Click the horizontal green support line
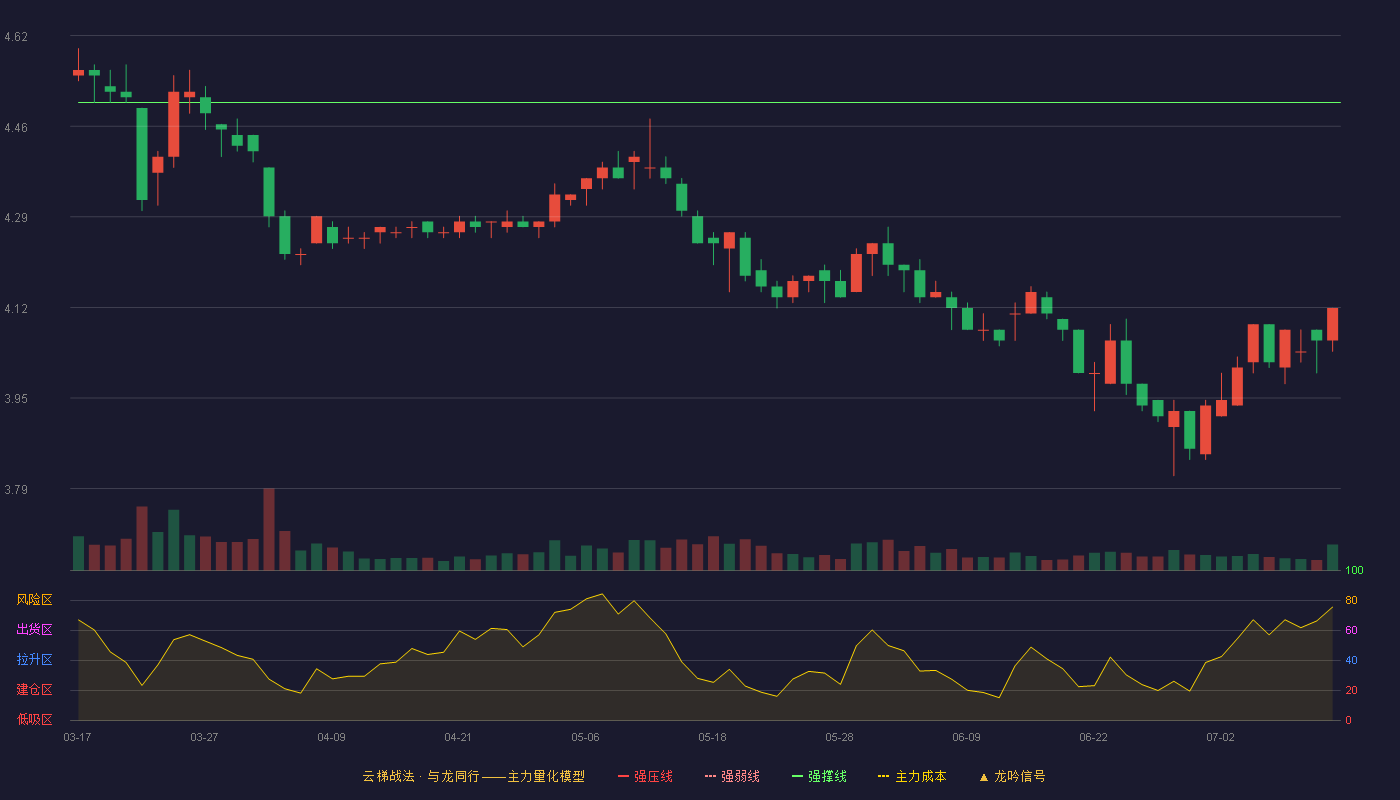The image size is (1400, 800). click(709, 102)
